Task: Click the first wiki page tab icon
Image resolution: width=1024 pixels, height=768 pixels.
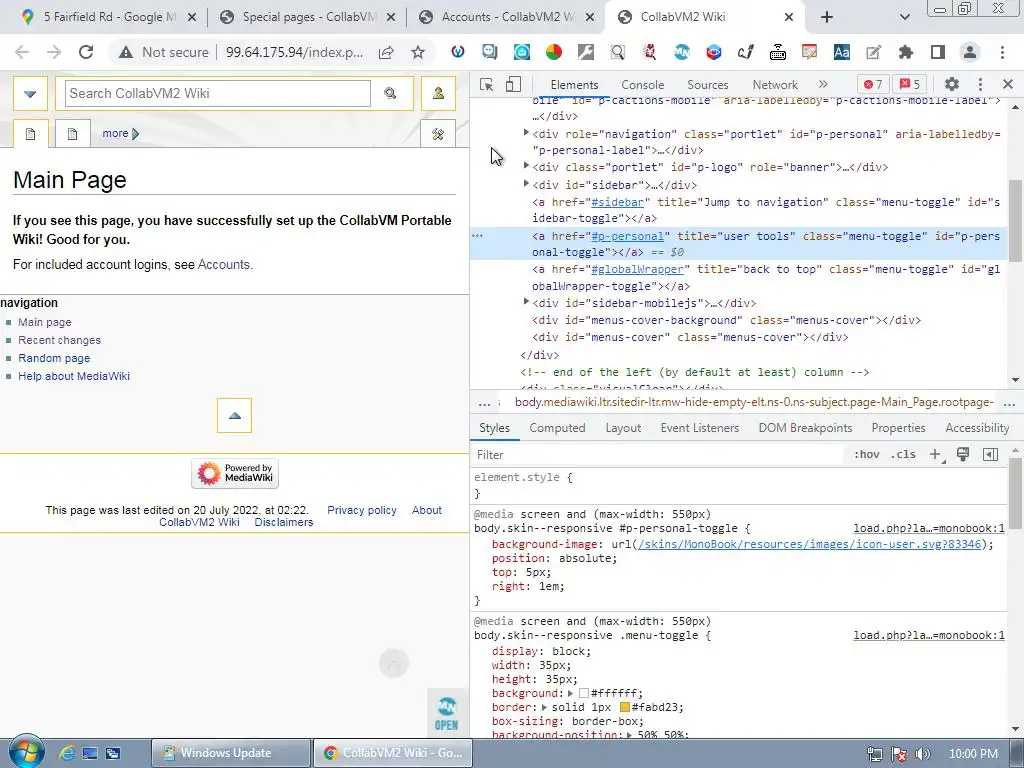Action: tap(30, 134)
